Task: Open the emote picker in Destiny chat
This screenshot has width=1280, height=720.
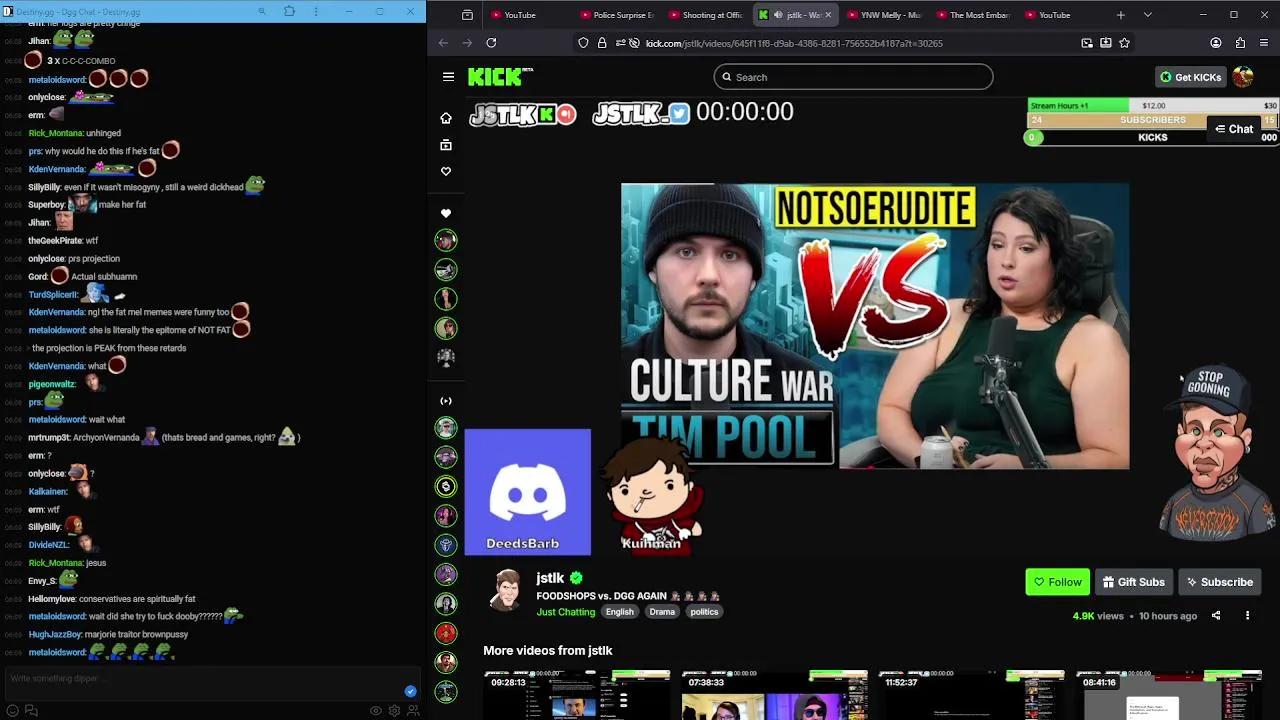Action: pyautogui.click(x=12, y=710)
